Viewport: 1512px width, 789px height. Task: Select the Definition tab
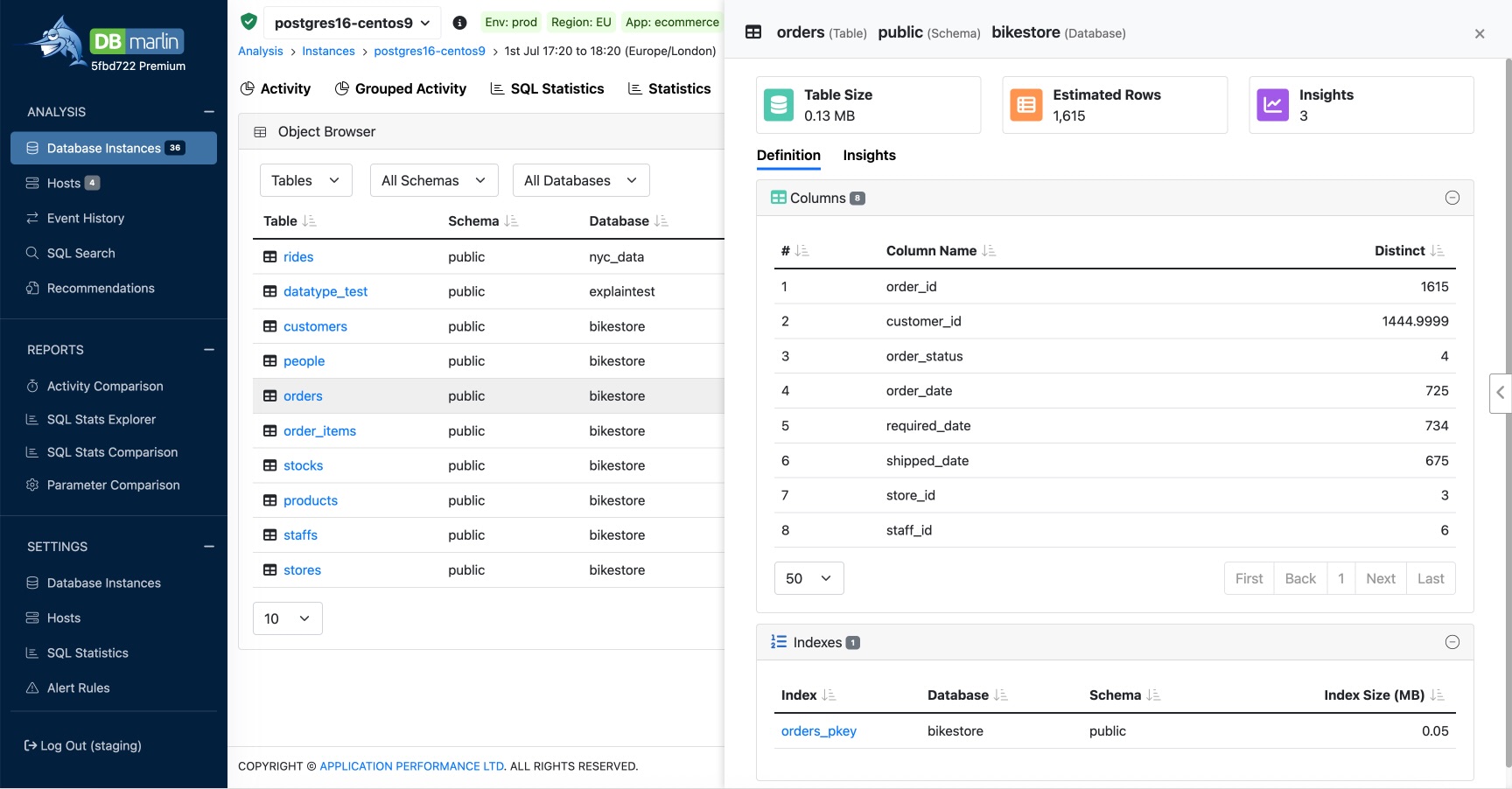tap(788, 155)
